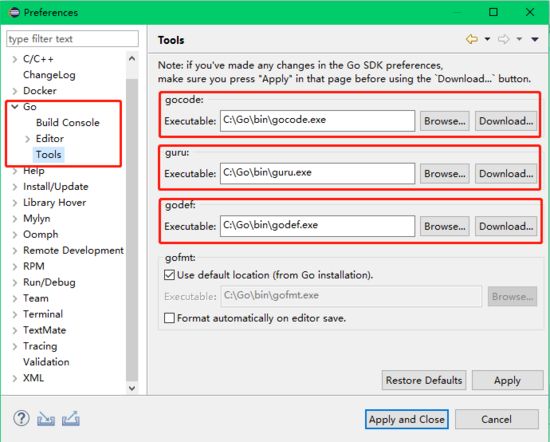Viewport: 550px width, 442px height.
Task: Expand the Docker tree node
Action: click(15, 91)
